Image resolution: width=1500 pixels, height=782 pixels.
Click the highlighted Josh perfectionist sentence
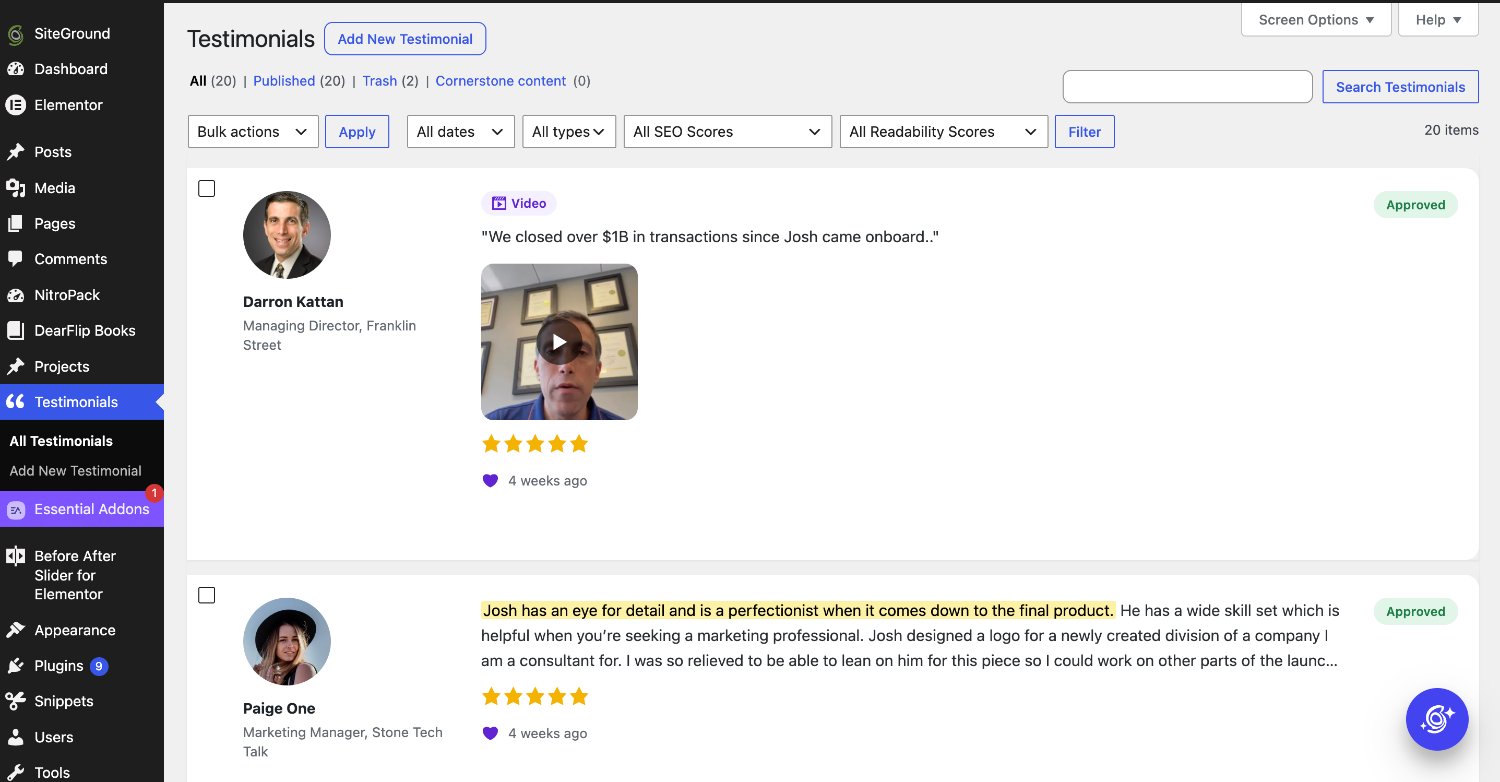tap(798, 610)
